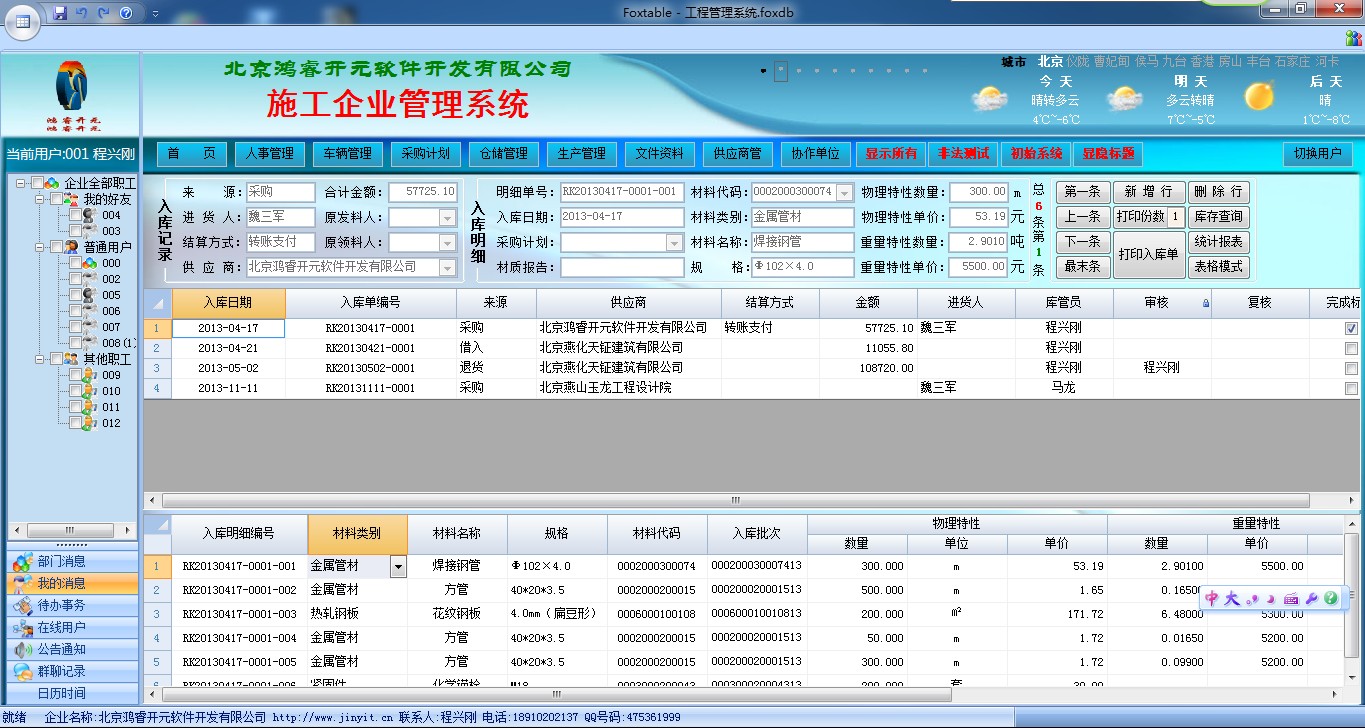This screenshot has height=728, width=1365.
Task: Click the 切换用户 button
Action: point(1317,154)
